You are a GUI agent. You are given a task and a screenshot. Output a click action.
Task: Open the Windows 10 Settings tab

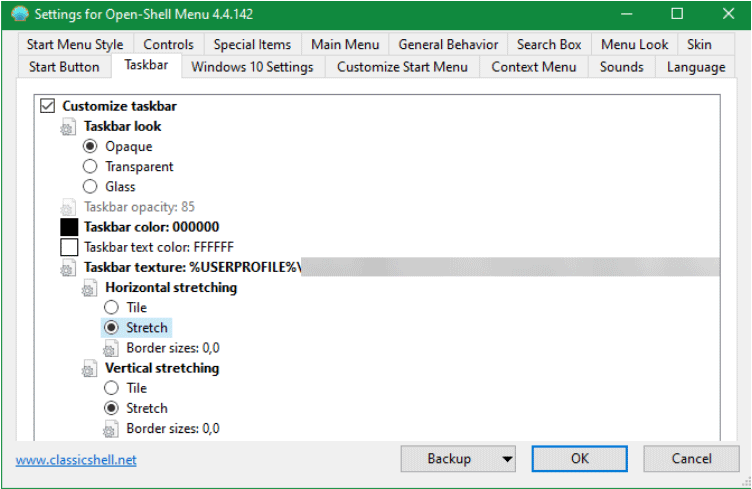(252, 67)
